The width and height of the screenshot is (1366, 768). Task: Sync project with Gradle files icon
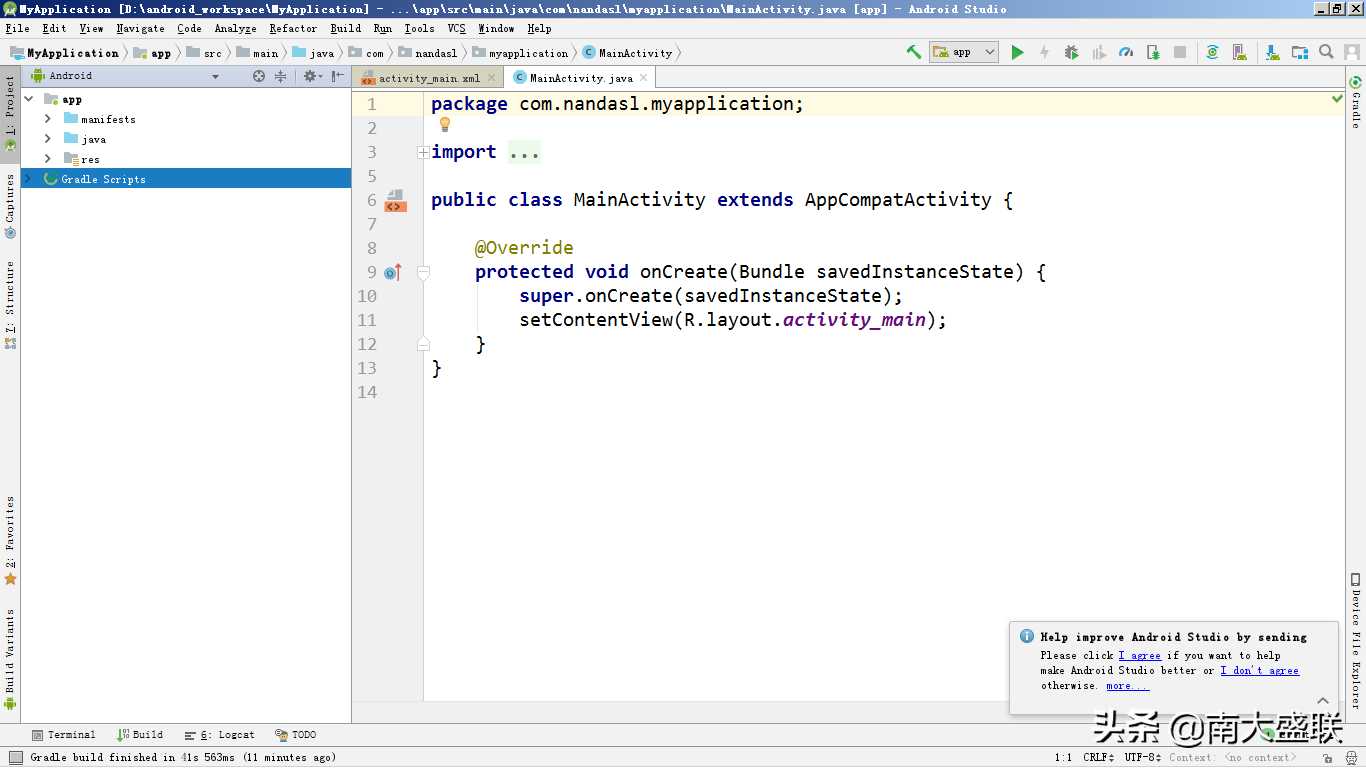(1212, 52)
